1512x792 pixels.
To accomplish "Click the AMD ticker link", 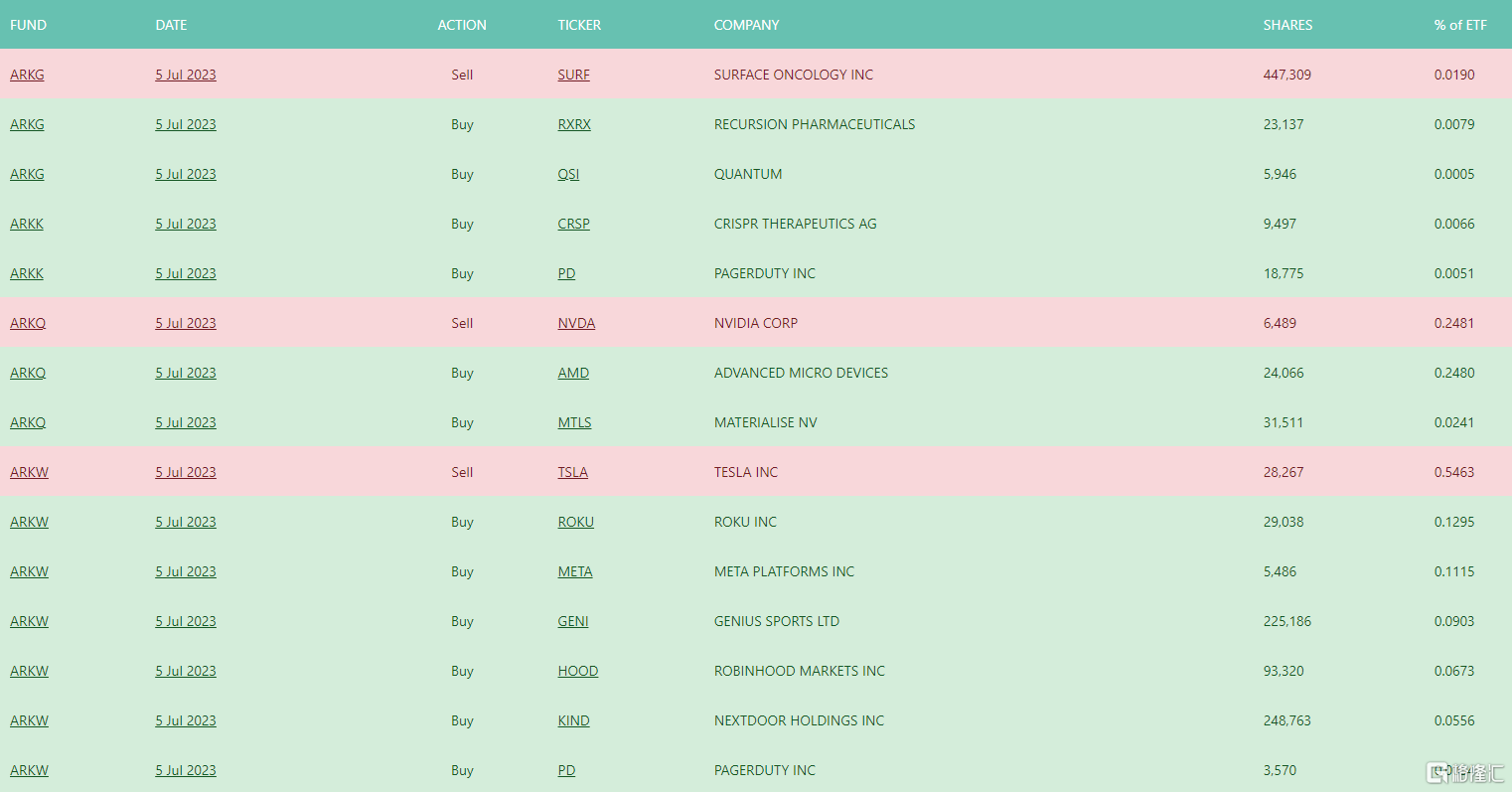I will [573, 373].
